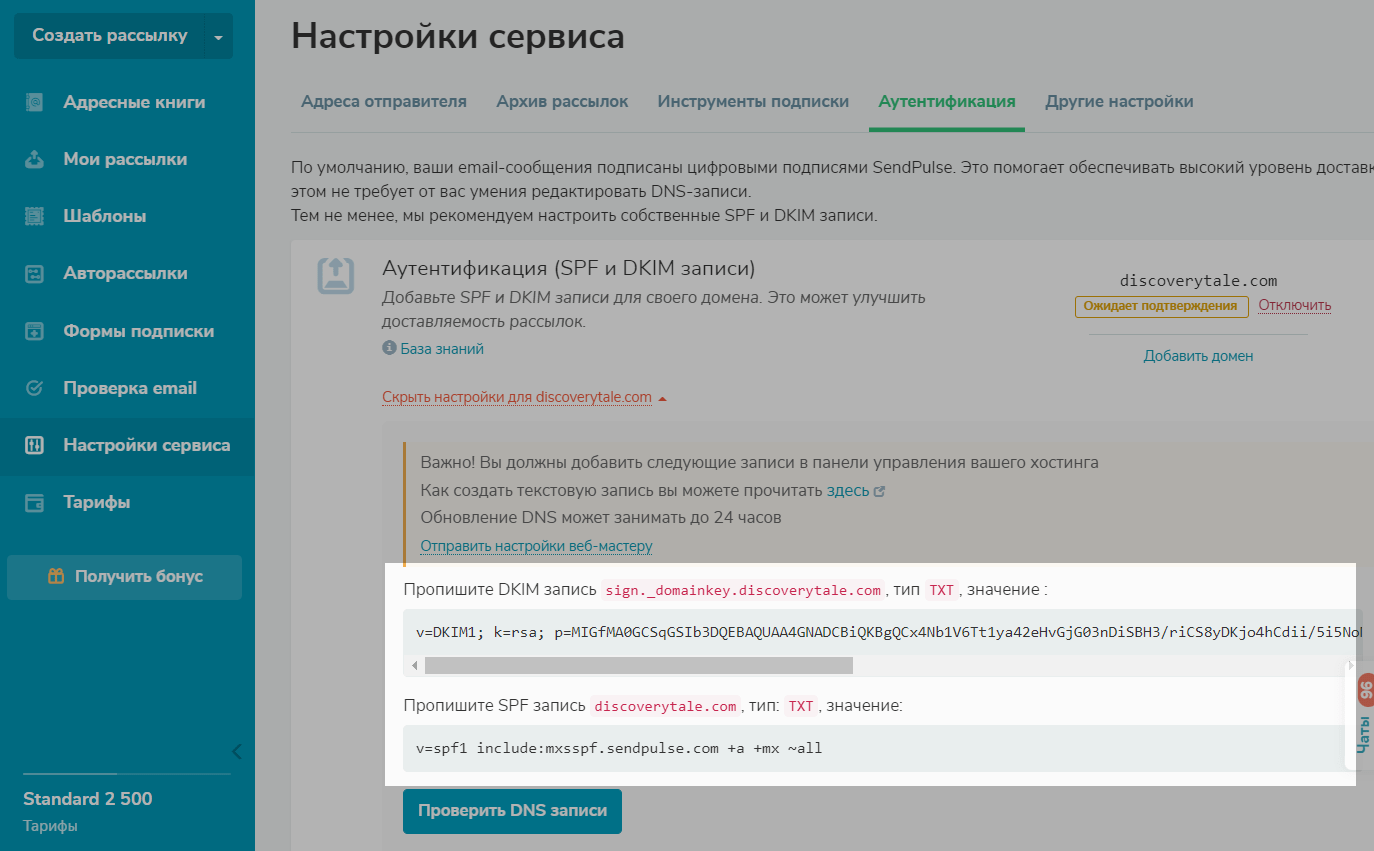This screenshot has height=851, width=1374.
Task: Click the sign._domainkey.discoverytale.com record name
Action: coord(743,590)
